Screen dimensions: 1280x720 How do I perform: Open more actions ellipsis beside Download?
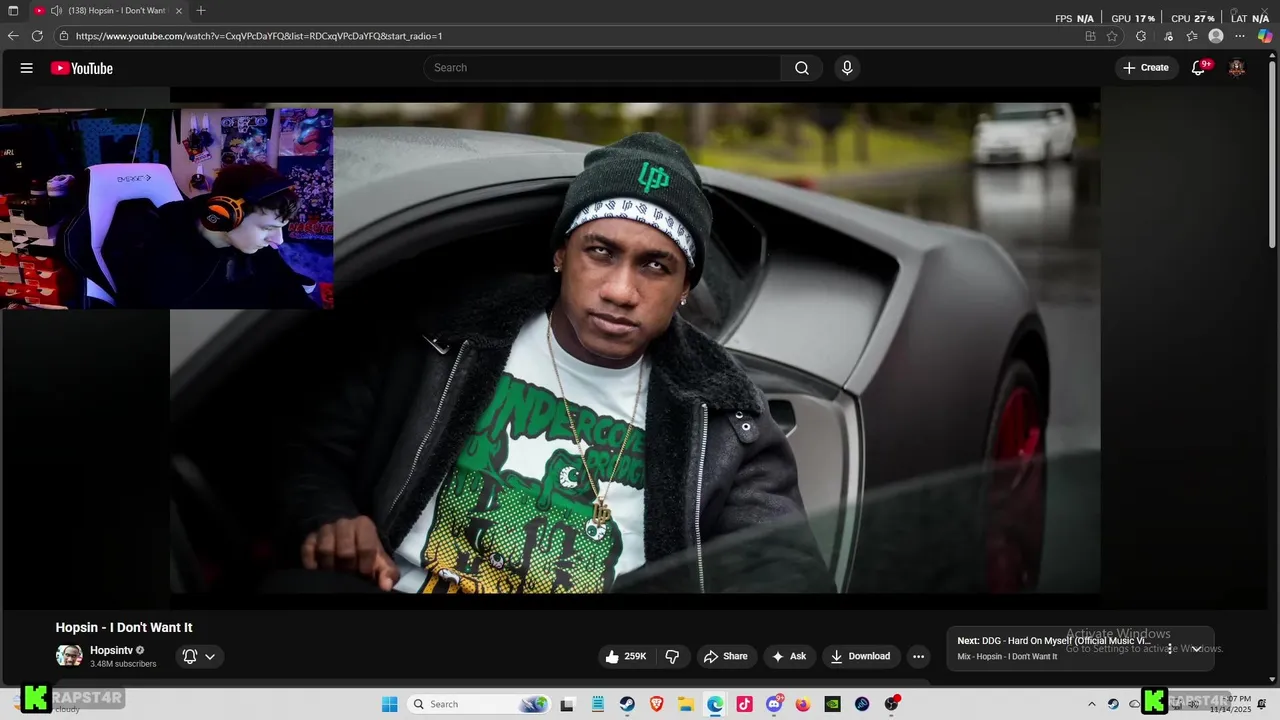[918, 656]
